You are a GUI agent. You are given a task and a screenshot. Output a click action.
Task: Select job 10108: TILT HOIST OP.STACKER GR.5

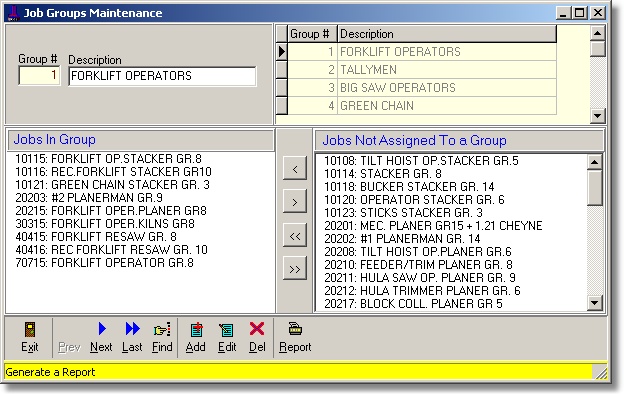point(421,161)
